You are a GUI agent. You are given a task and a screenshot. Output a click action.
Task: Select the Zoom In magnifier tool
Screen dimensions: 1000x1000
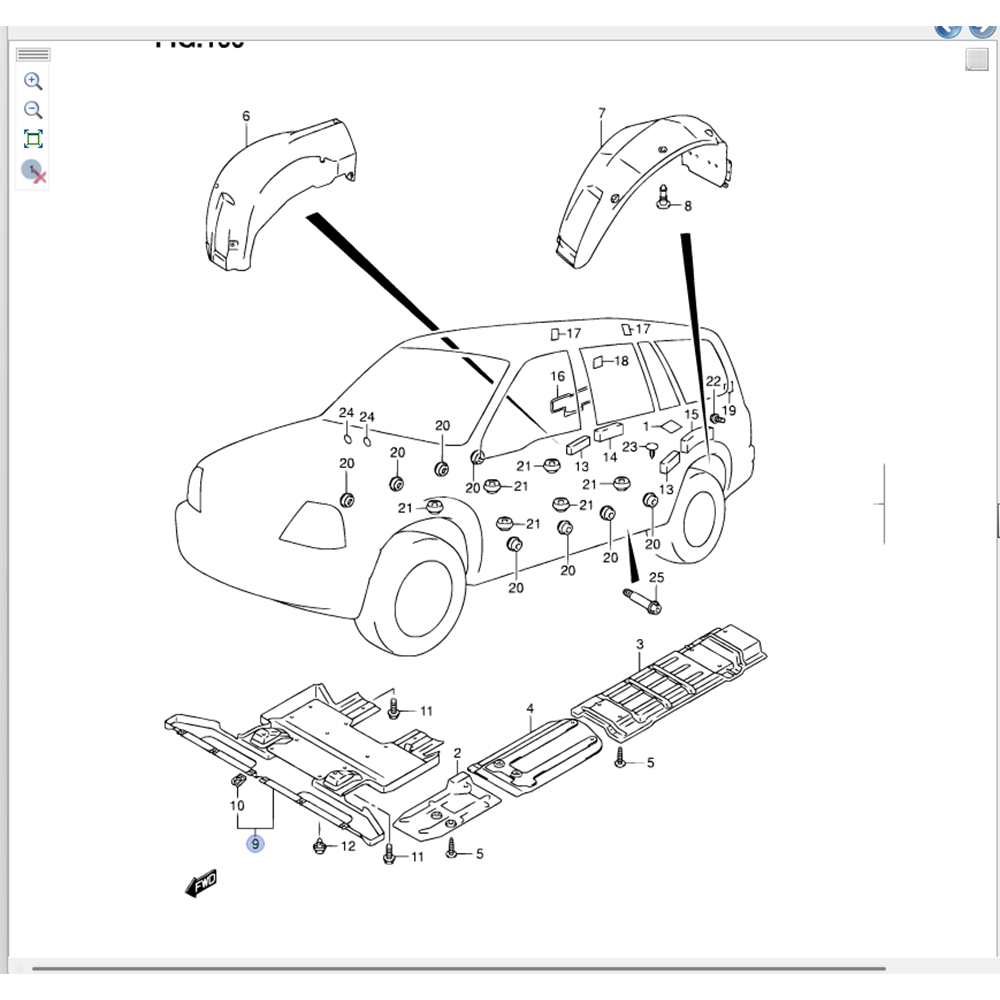[33, 81]
